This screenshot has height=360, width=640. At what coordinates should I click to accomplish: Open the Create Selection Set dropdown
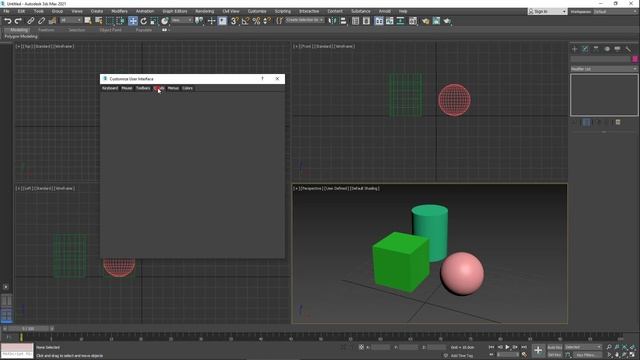point(304,20)
